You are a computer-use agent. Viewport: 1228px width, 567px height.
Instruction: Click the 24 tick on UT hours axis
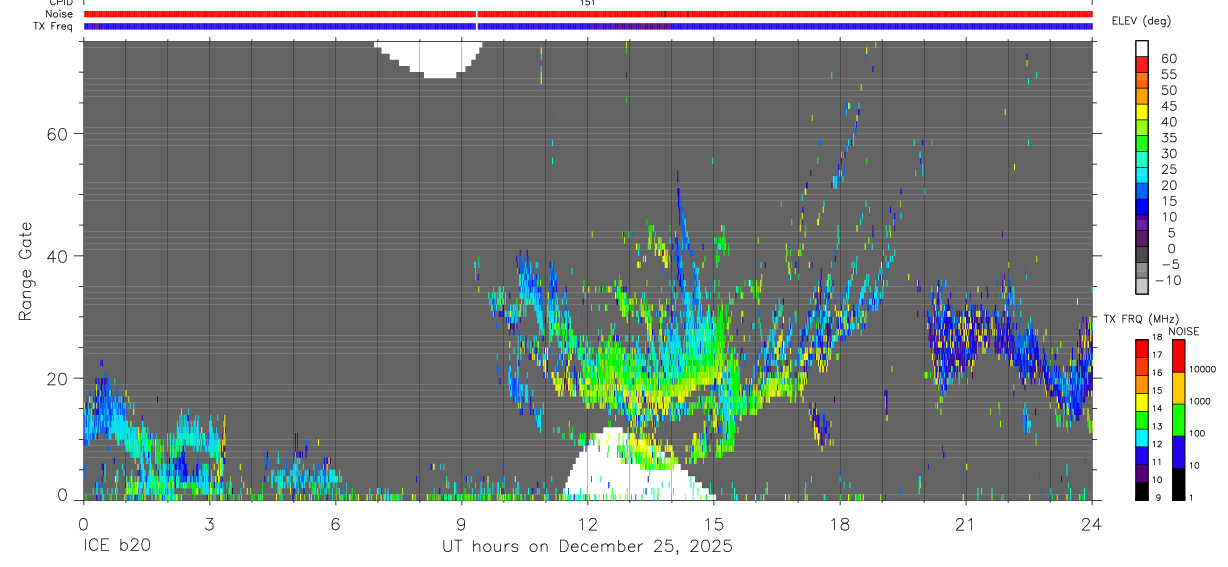point(1091,523)
